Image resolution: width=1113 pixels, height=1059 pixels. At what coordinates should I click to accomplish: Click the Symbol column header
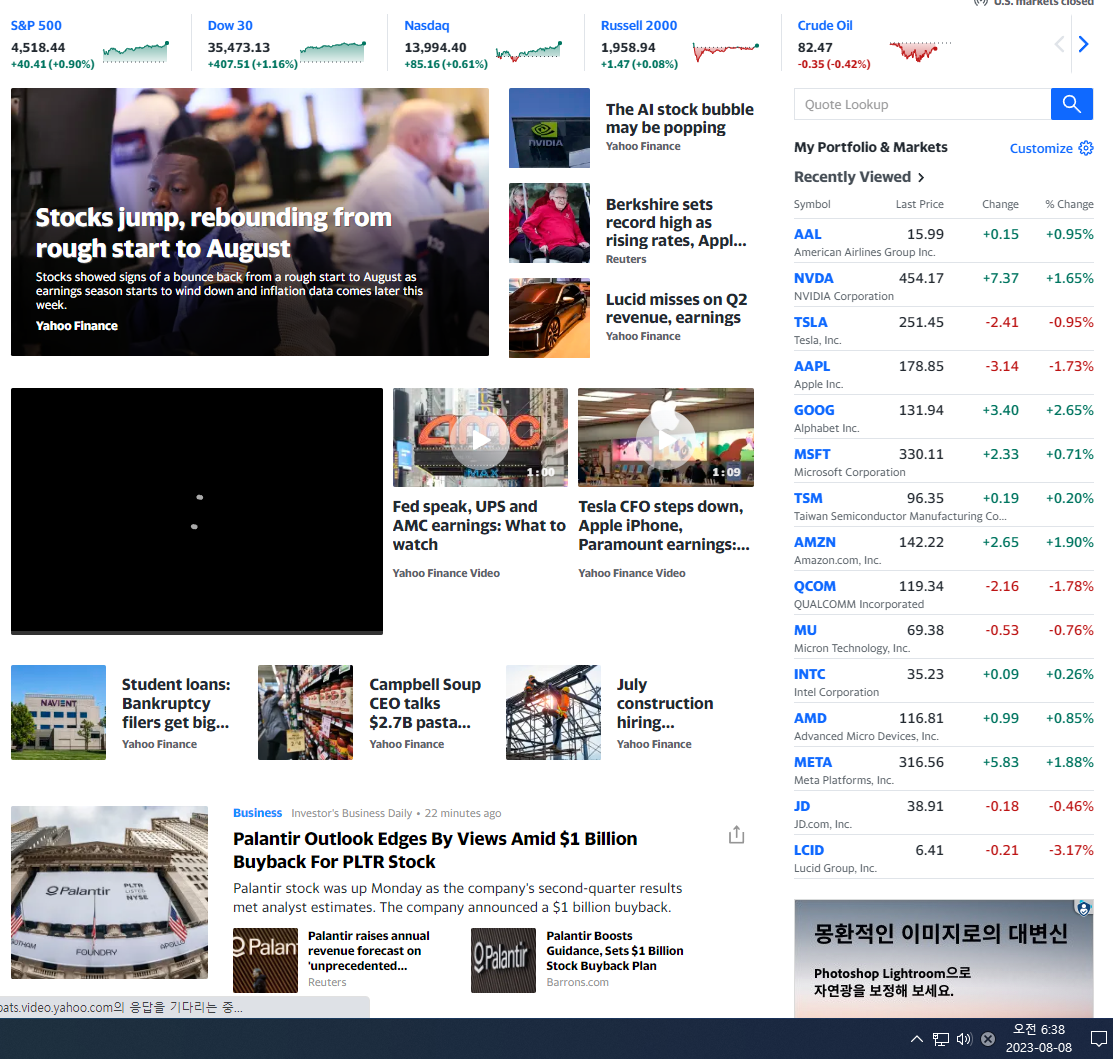pos(812,204)
